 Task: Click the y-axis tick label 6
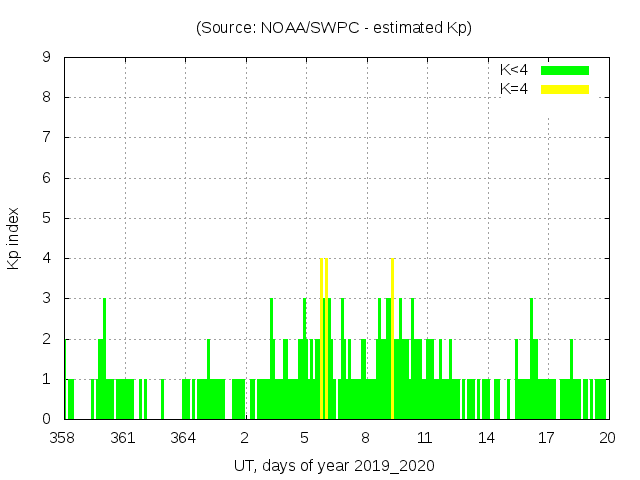[x=47, y=178]
